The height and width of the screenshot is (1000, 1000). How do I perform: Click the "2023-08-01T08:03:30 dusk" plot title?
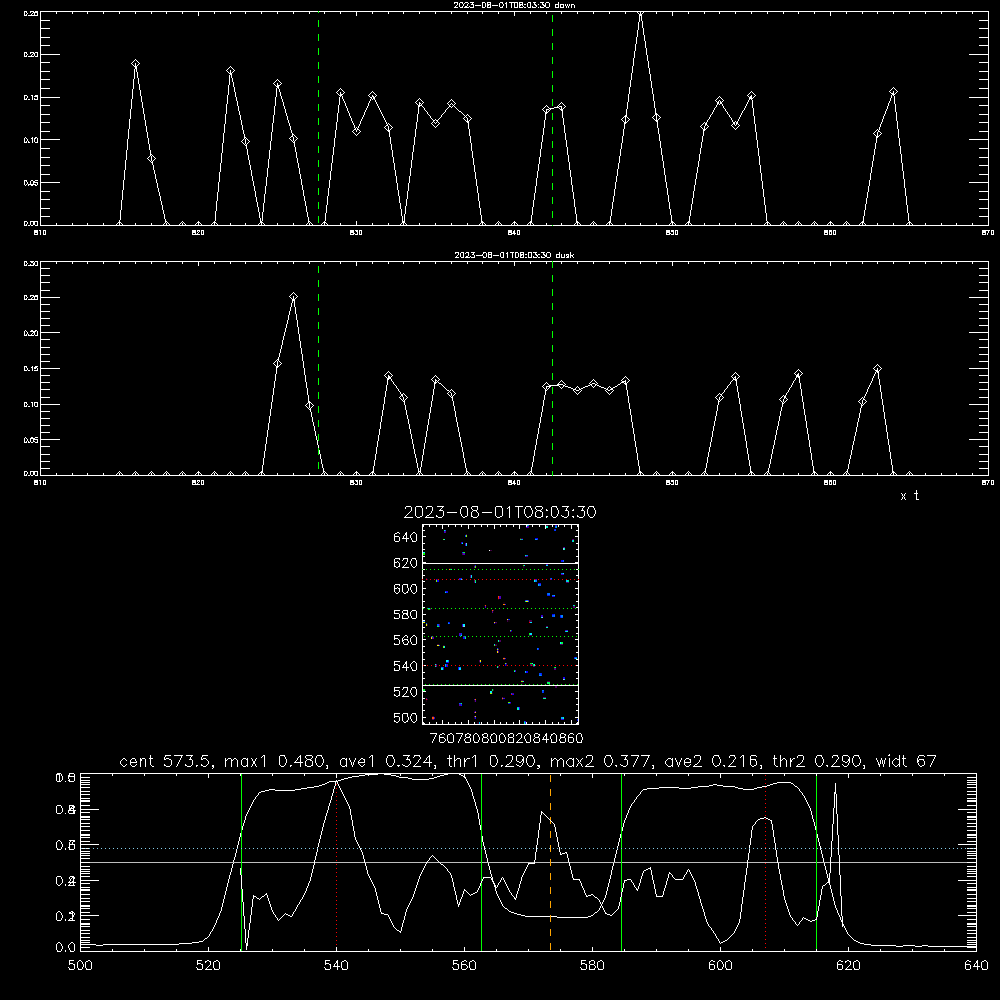point(514,255)
